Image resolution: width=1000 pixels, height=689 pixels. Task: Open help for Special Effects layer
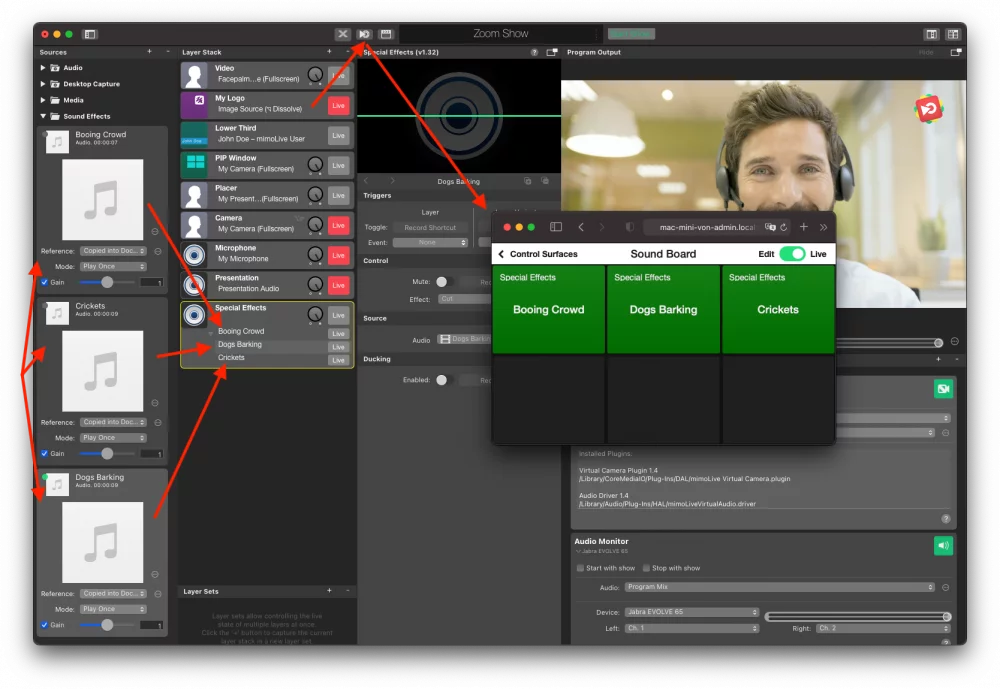coord(534,52)
